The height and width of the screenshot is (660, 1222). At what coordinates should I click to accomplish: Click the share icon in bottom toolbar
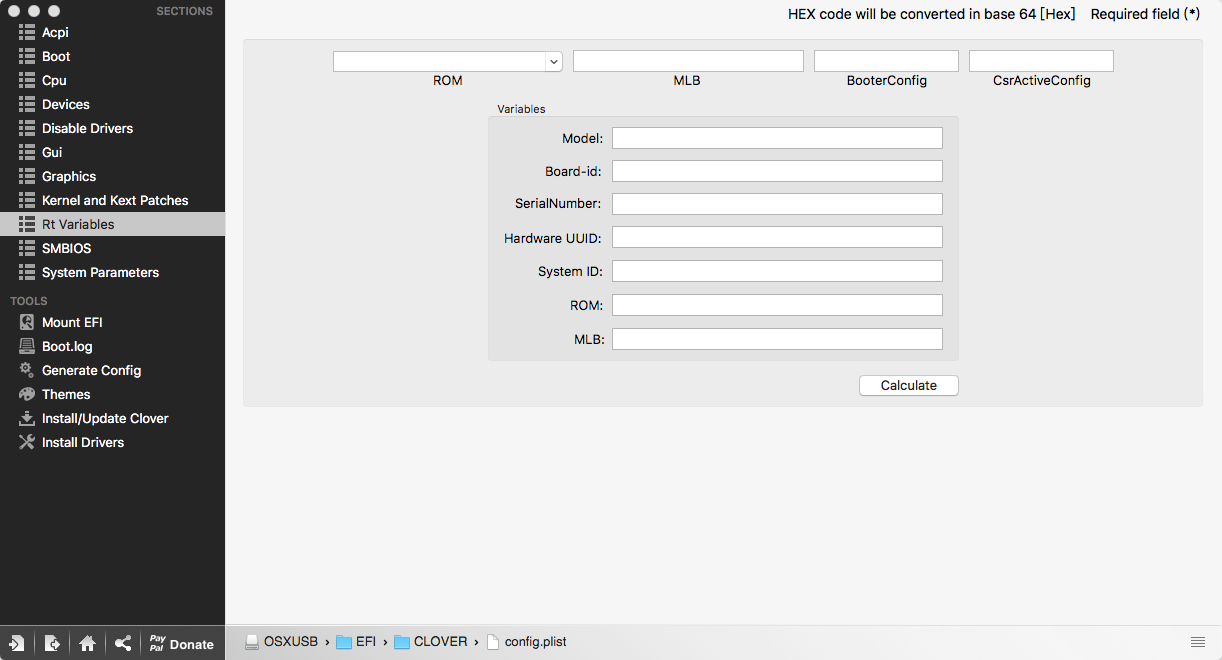pyautogui.click(x=122, y=643)
